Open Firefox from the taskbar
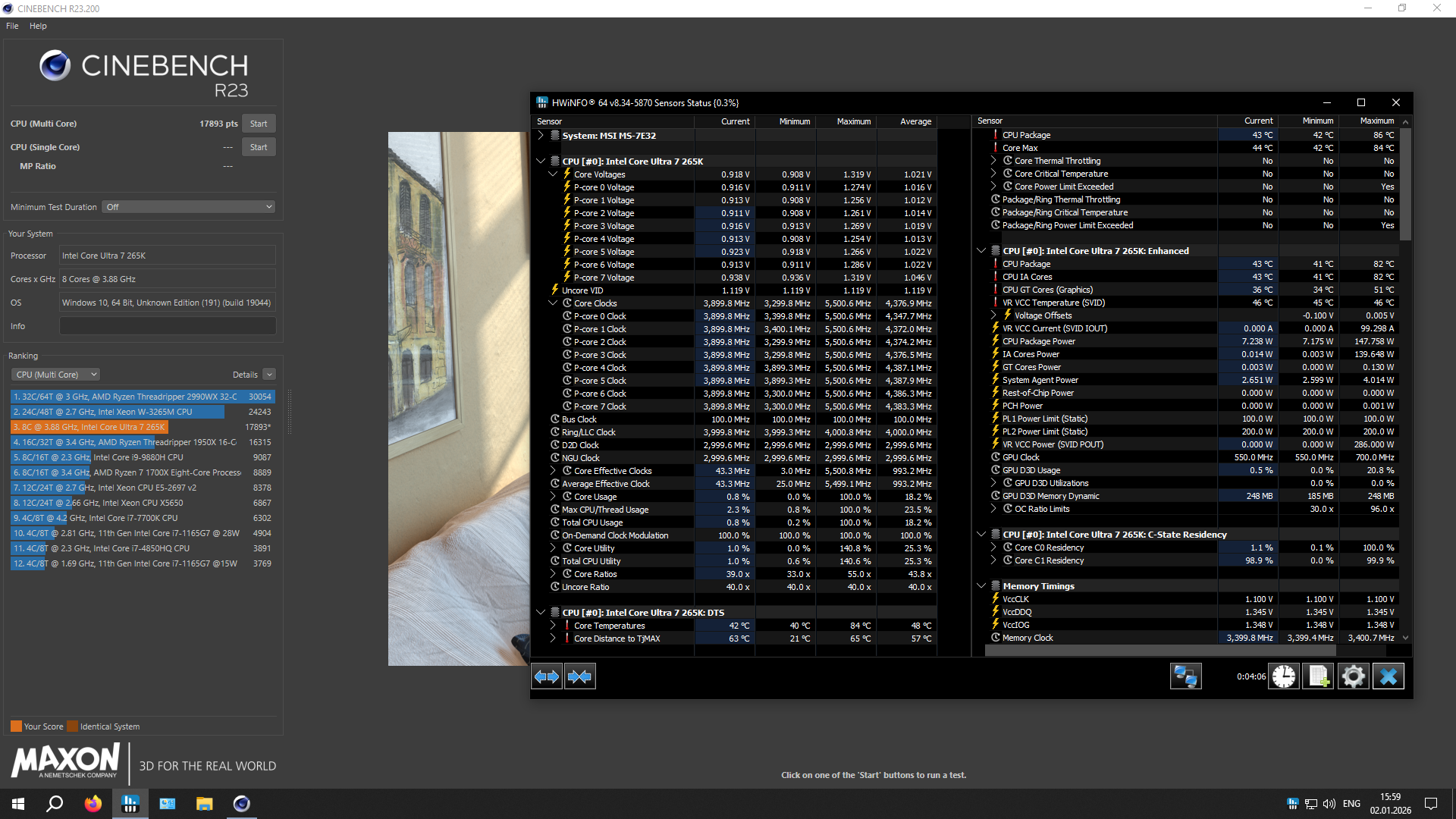1456x819 pixels. 93,804
